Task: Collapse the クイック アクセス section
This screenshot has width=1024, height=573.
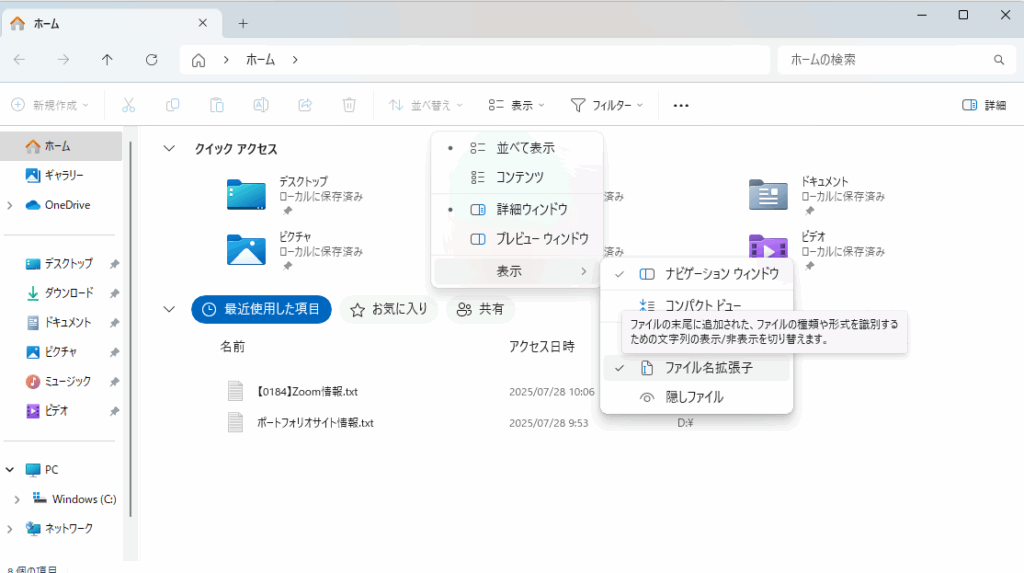Action: point(169,148)
